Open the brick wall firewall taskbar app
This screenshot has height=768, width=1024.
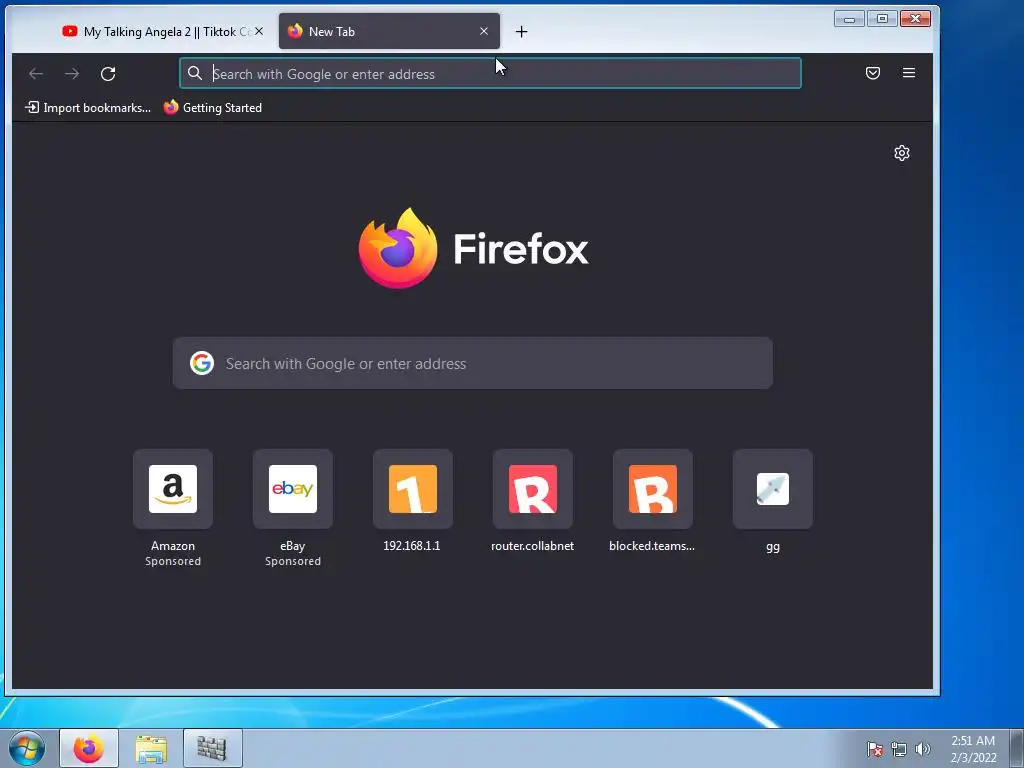pos(212,748)
